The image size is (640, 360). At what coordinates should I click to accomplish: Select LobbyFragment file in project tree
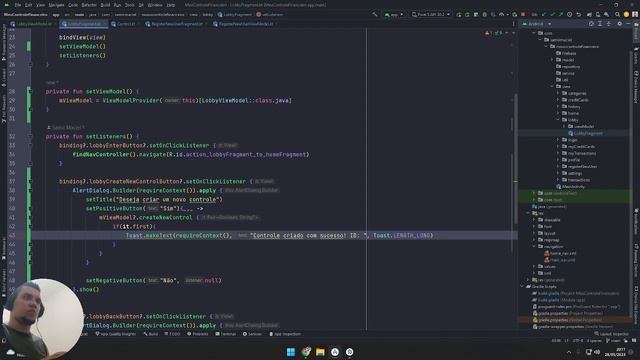pyautogui.click(x=586, y=133)
